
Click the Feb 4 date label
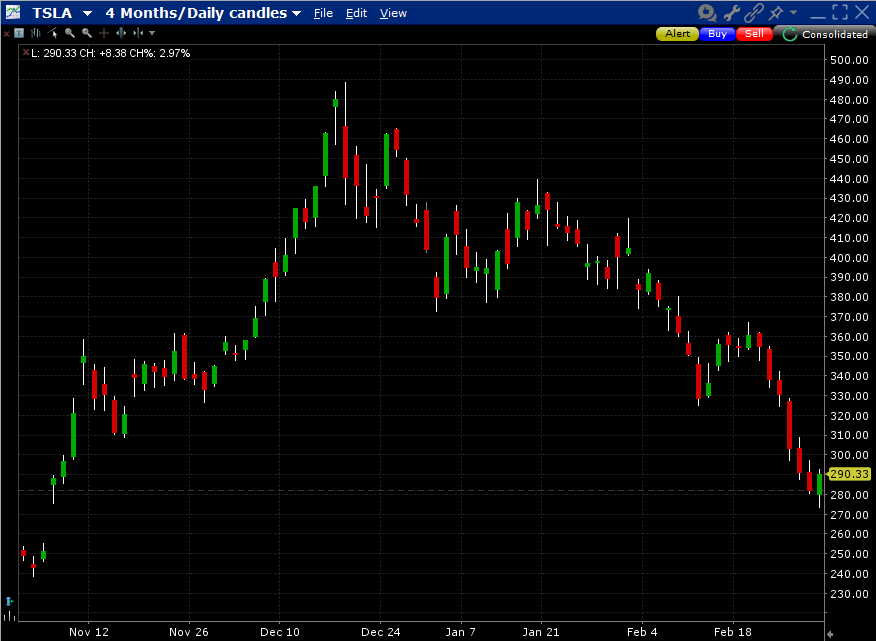pos(642,632)
